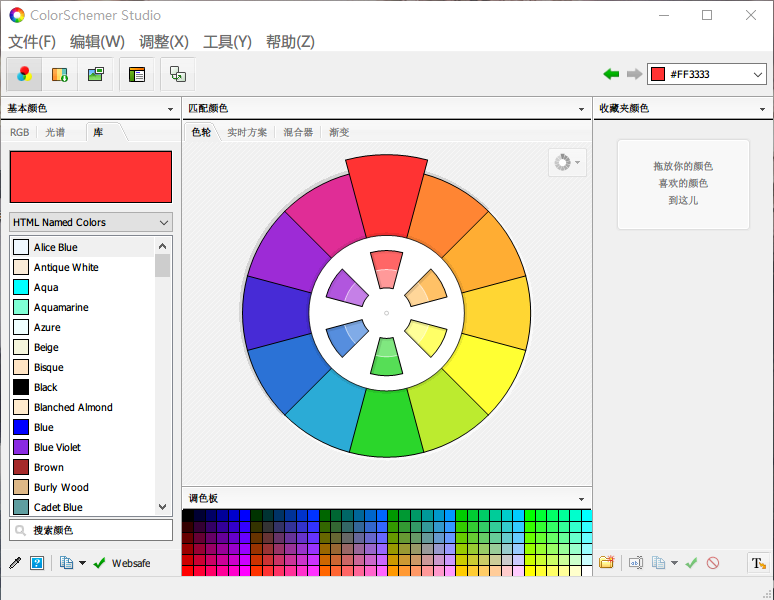Viewport: 774px width, 600px height.
Task: Select Alice Blue in the color list
Action: point(82,247)
